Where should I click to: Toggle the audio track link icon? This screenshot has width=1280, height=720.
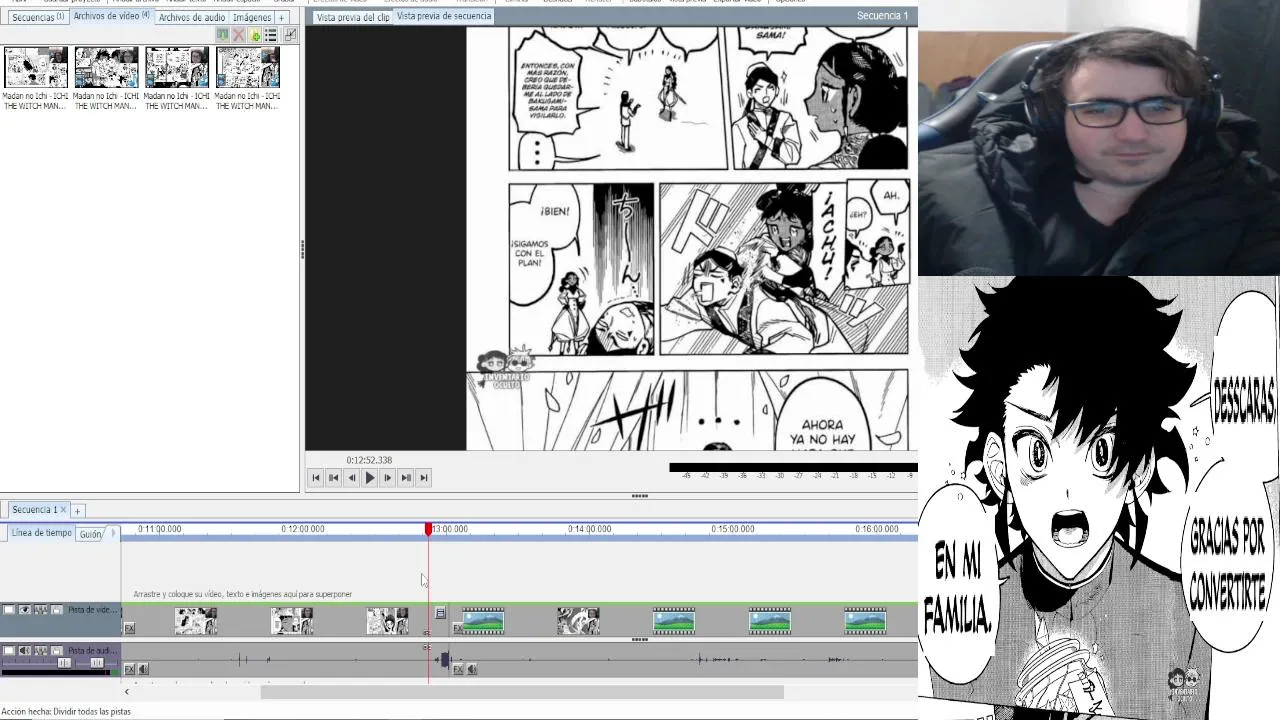tap(41, 650)
